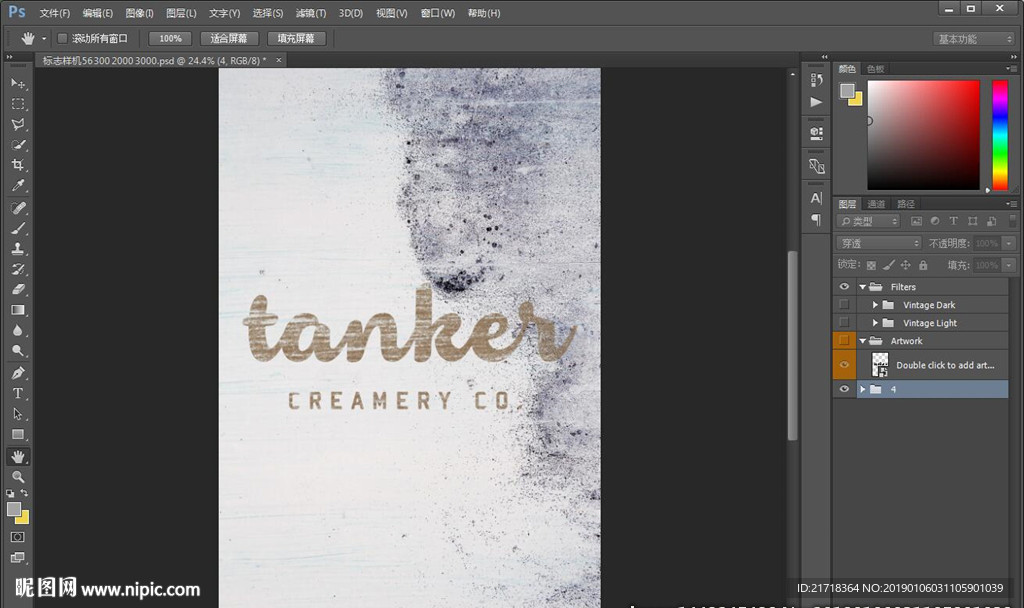Image resolution: width=1024 pixels, height=608 pixels.
Task: Open the blend mode dropdown
Action: (878, 243)
